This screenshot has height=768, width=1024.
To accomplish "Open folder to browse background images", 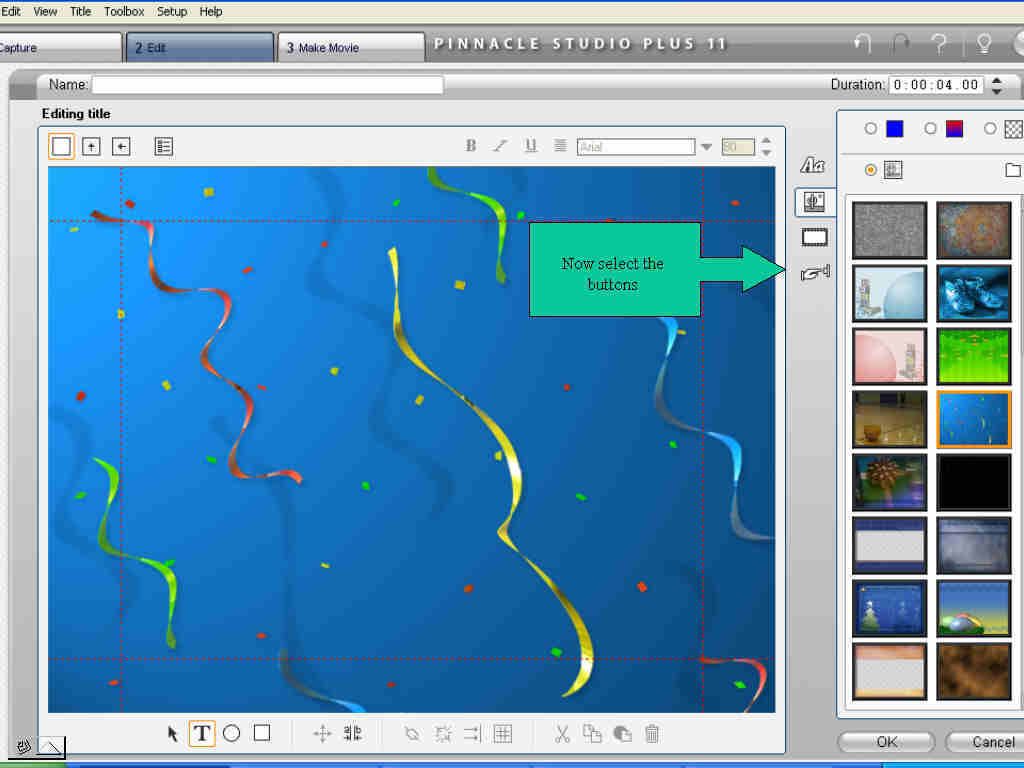I will click(x=1013, y=170).
